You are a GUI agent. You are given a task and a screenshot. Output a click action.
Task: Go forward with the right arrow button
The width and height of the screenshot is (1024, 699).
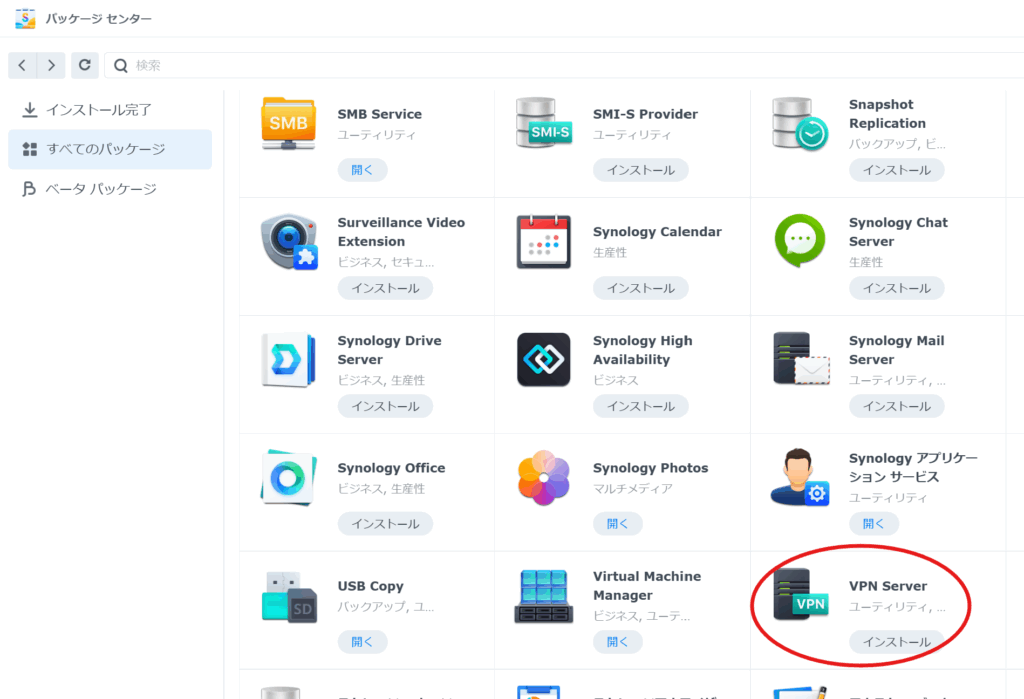point(51,65)
